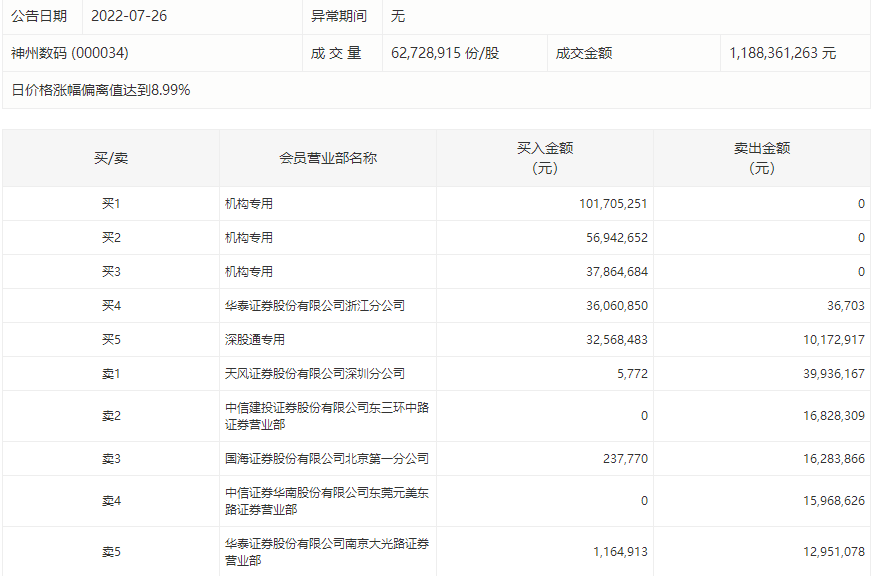Click the 公告日期 value 2022-07-26
This screenshot has width=872, height=576.
[129, 17]
